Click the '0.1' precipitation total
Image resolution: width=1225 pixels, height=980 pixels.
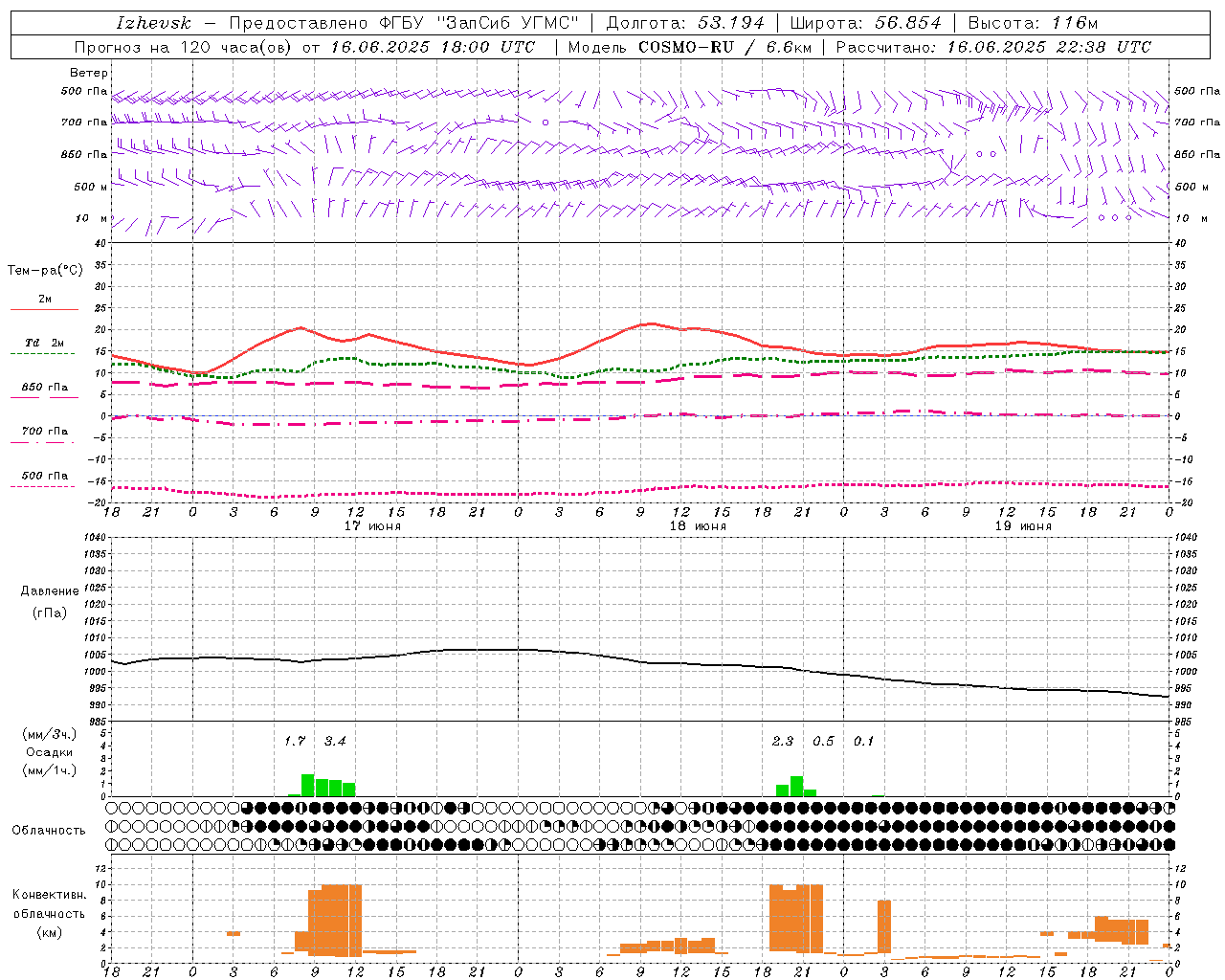(863, 741)
